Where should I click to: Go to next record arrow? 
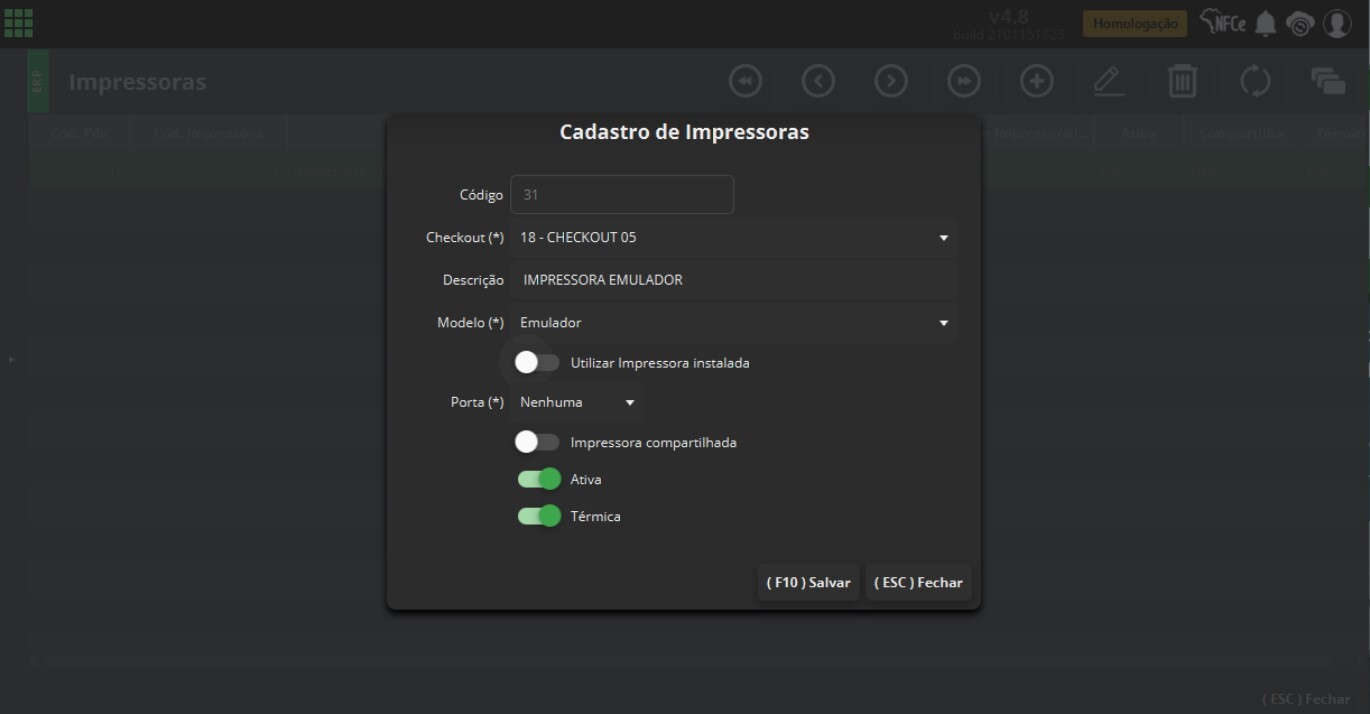(891, 82)
